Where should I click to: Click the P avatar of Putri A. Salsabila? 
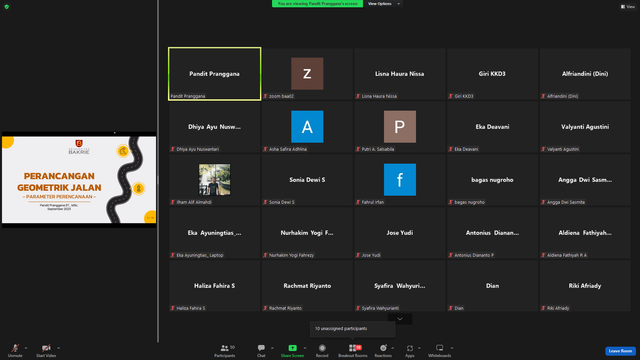point(400,127)
